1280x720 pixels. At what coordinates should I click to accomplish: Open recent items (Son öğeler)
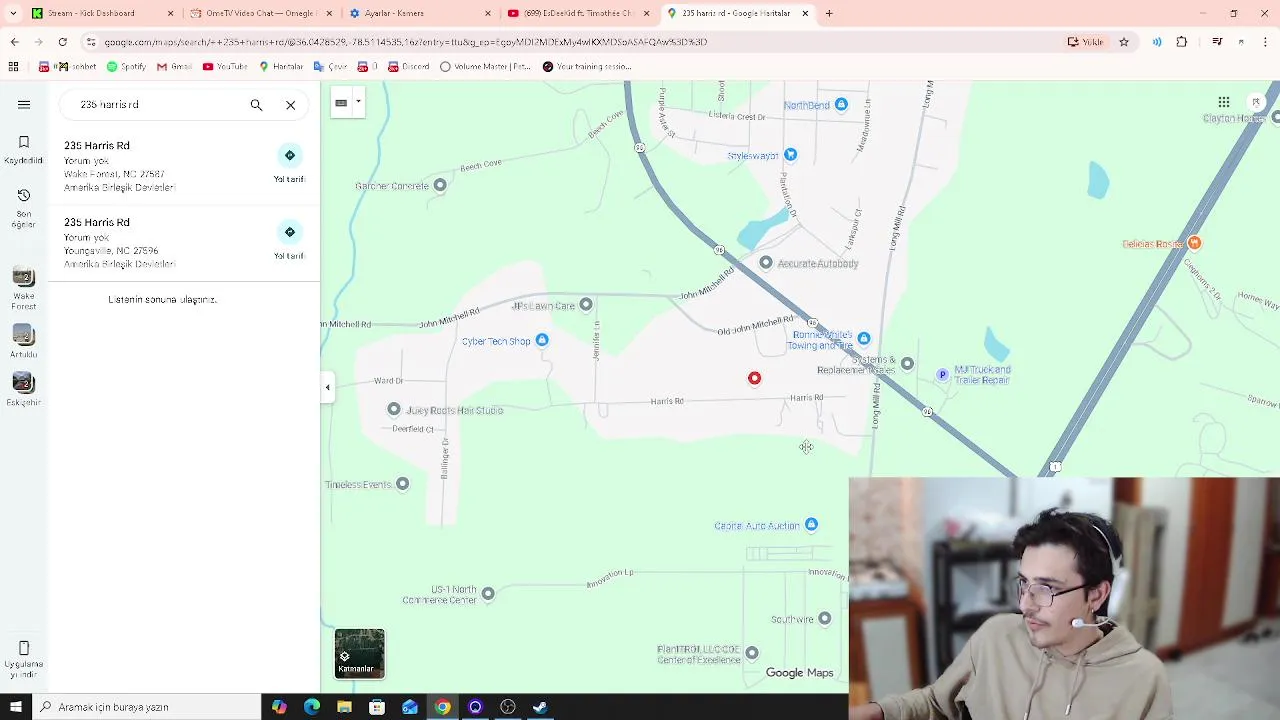[24, 208]
